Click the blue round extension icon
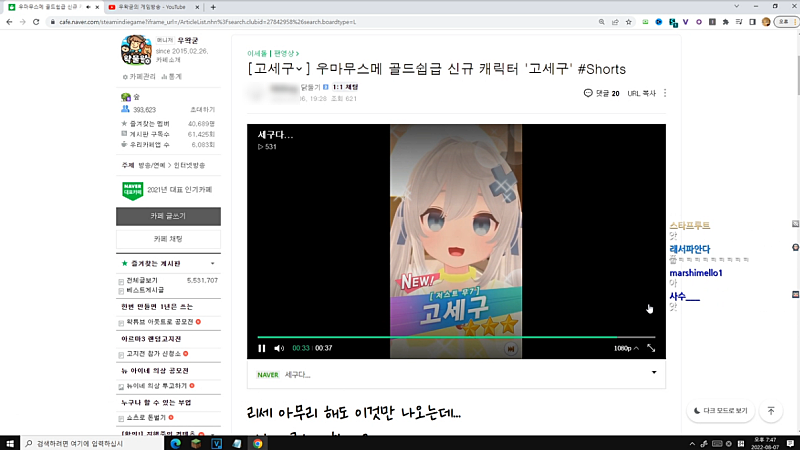The height and width of the screenshot is (450, 800). 659,22
